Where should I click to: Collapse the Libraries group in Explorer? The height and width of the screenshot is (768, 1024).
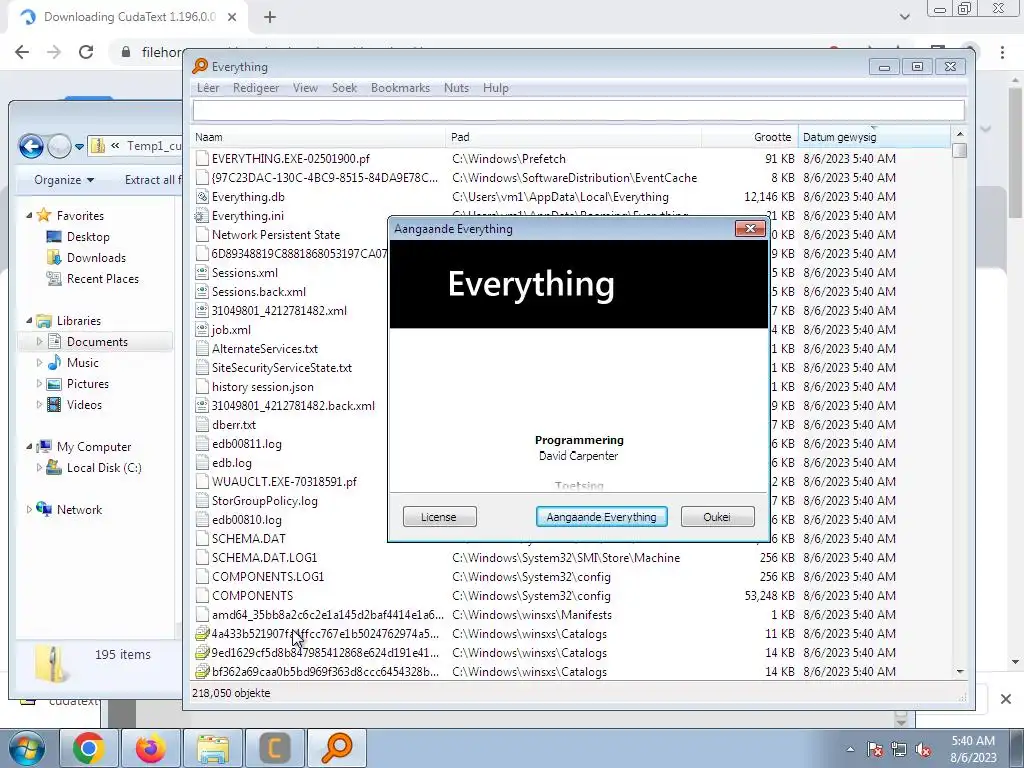tap(29, 320)
